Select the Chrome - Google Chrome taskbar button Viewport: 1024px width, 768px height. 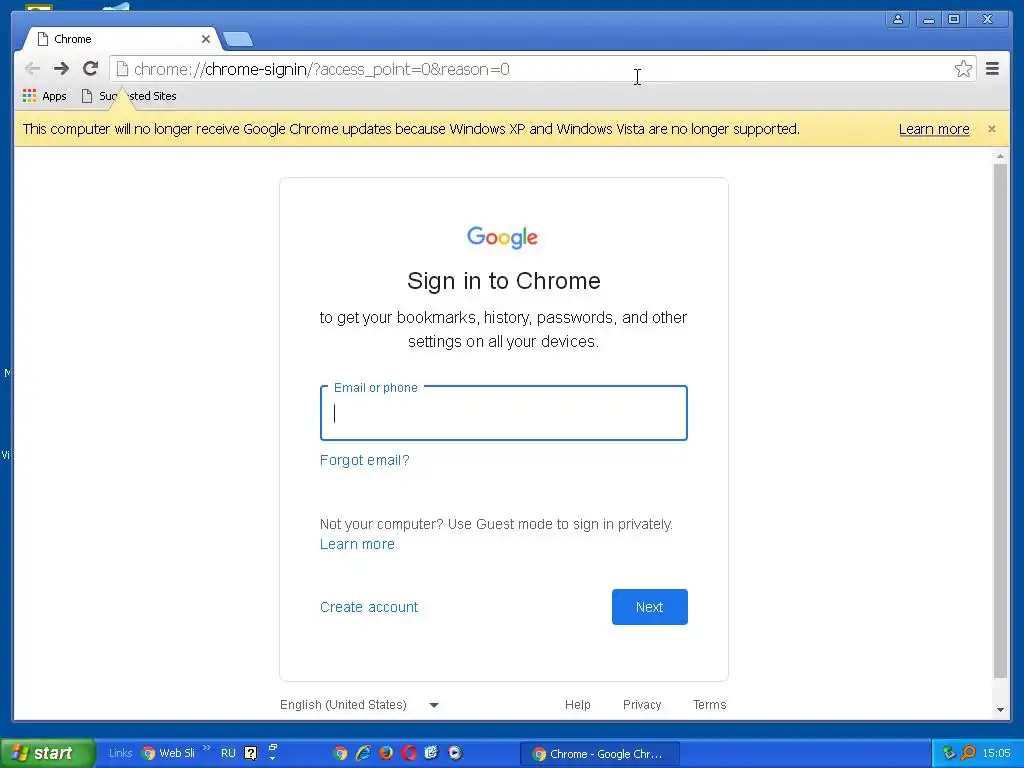pos(600,754)
